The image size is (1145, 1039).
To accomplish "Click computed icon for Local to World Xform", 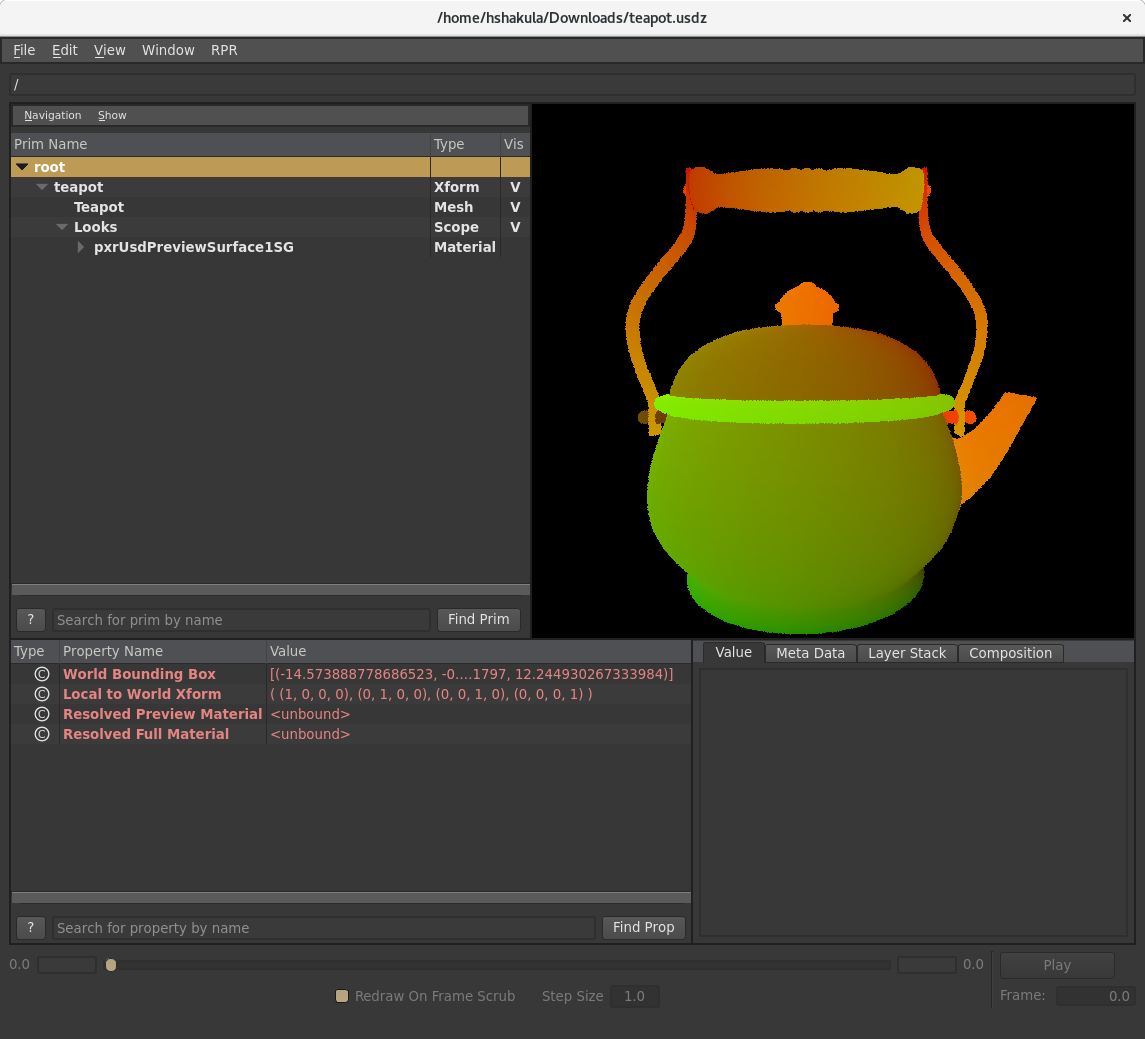I will (42, 694).
